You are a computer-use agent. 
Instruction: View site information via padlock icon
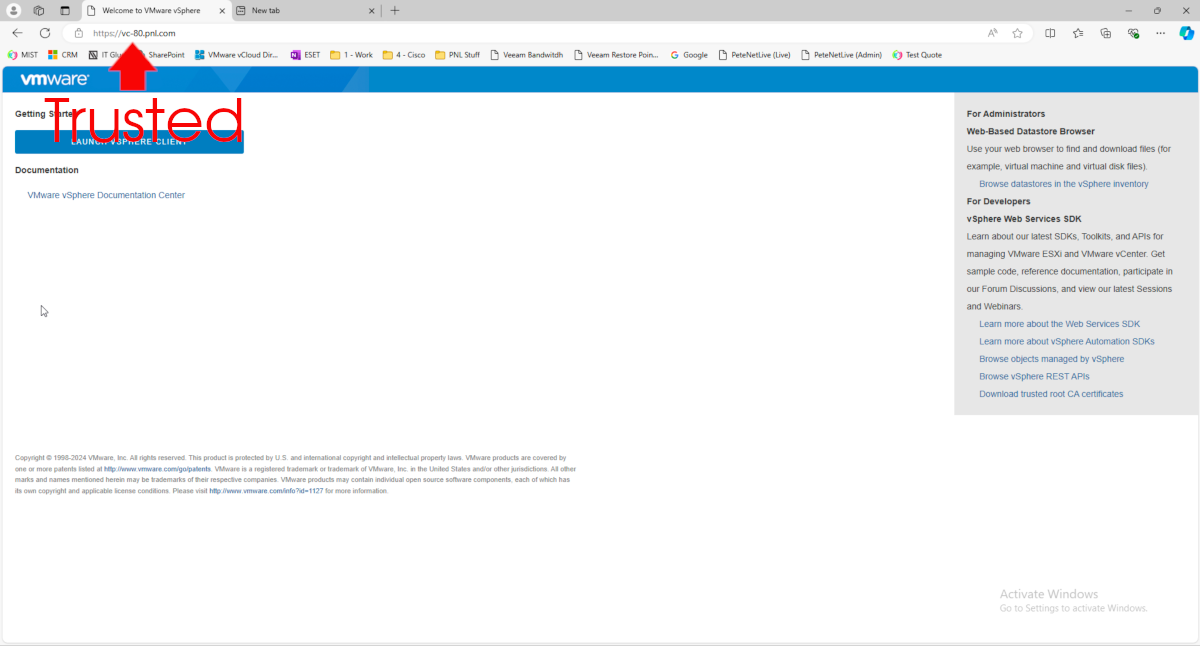coord(79,33)
